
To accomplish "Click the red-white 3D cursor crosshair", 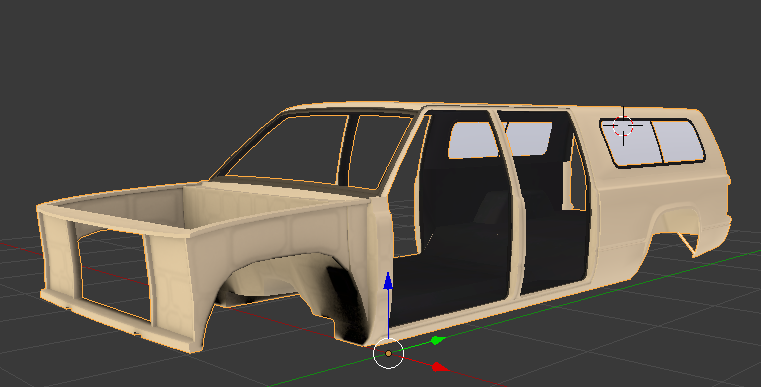I will point(623,126).
